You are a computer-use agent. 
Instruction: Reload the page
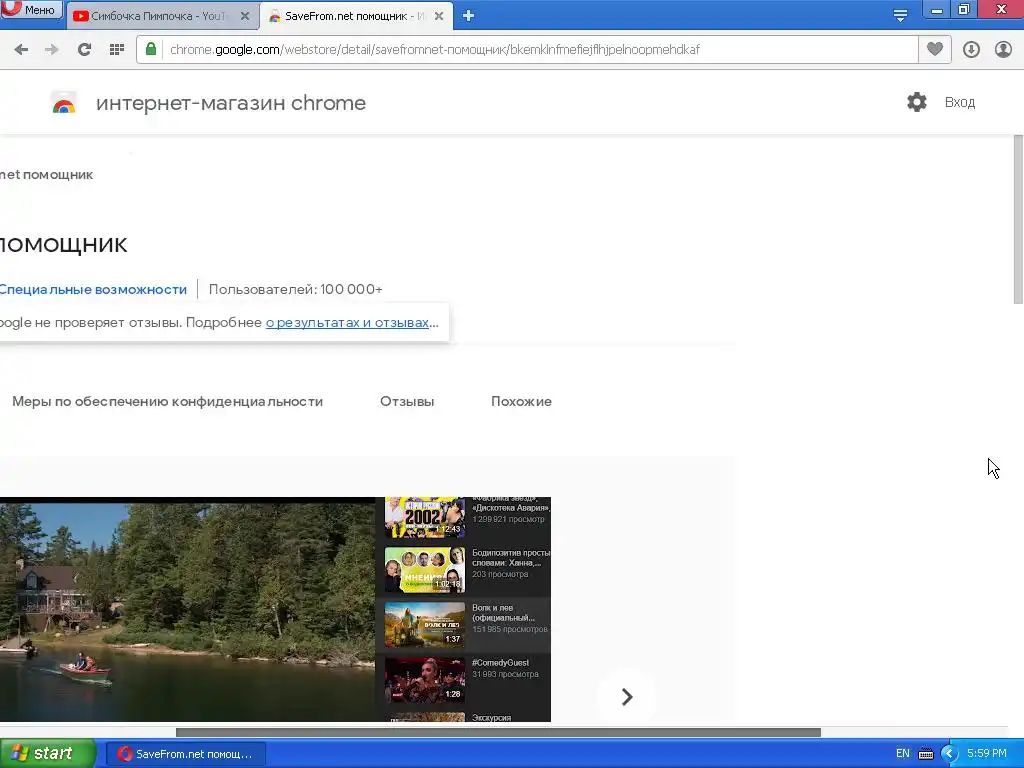click(84, 50)
